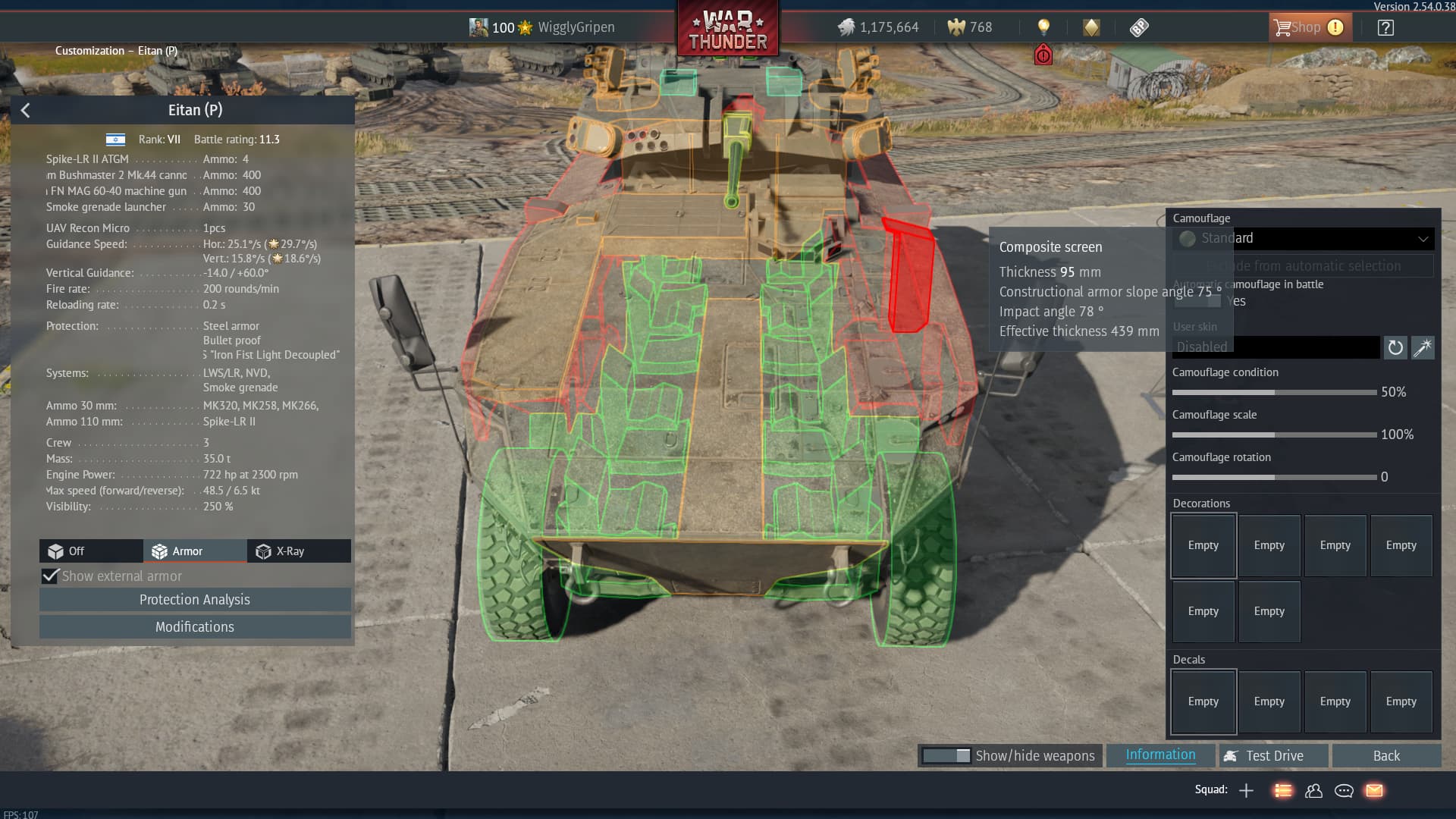Start a Test Drive
This screenshot has height=819, width=1456.
pyautogui.click(x=1274, y=756)
